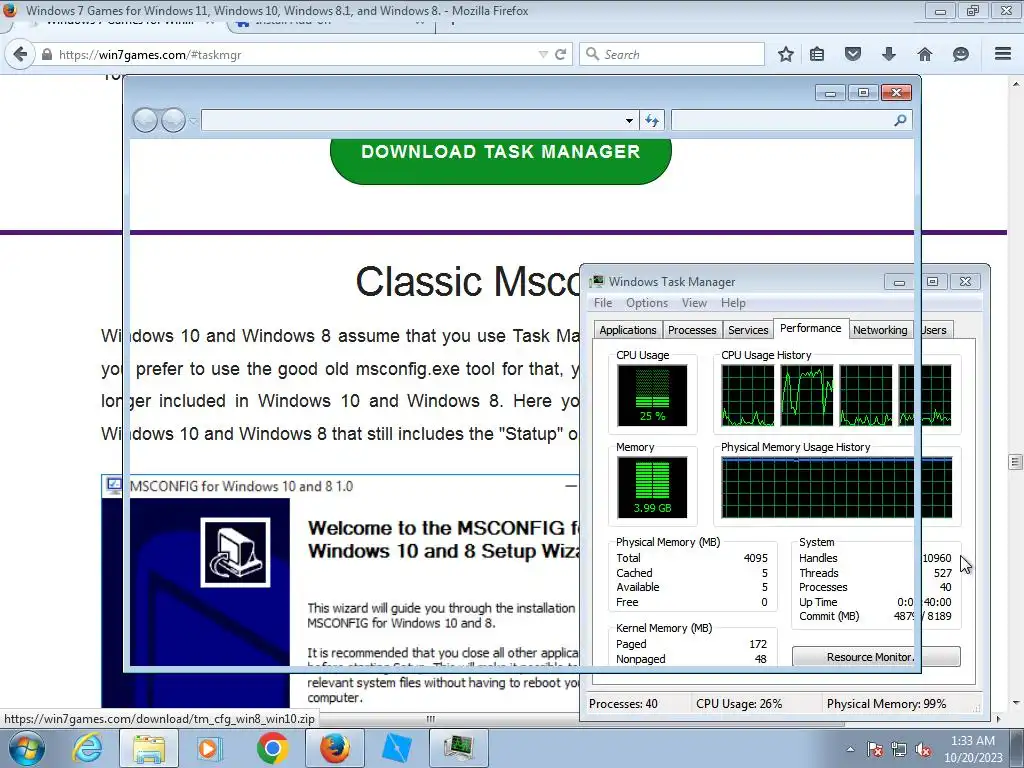Click Memory 3.99 GB gauge
This screenshot has height=768, width=1024.
click(652, 487)
